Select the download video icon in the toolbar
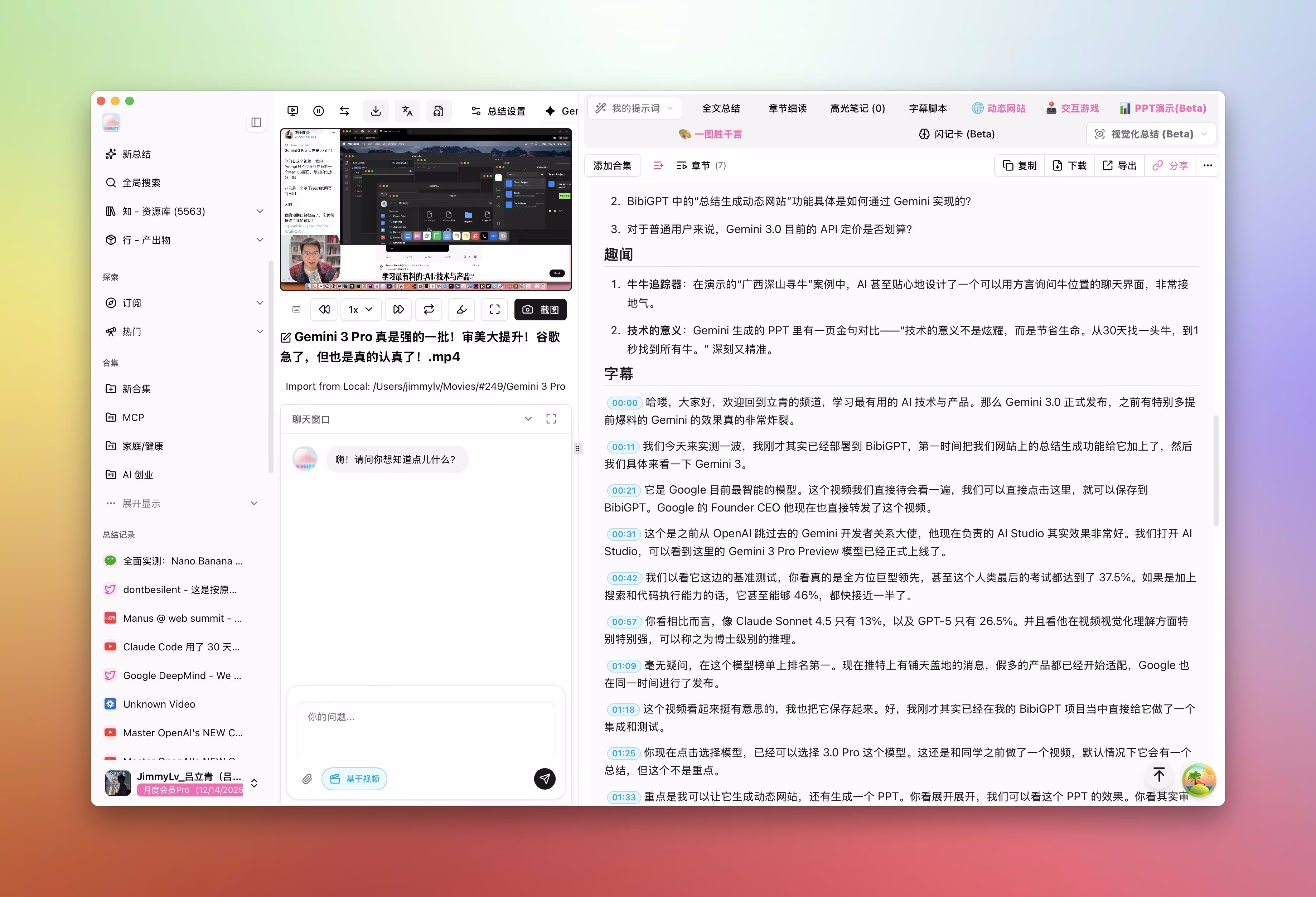This screenshot has width=1316, height=897. click(x=376, y=111)
